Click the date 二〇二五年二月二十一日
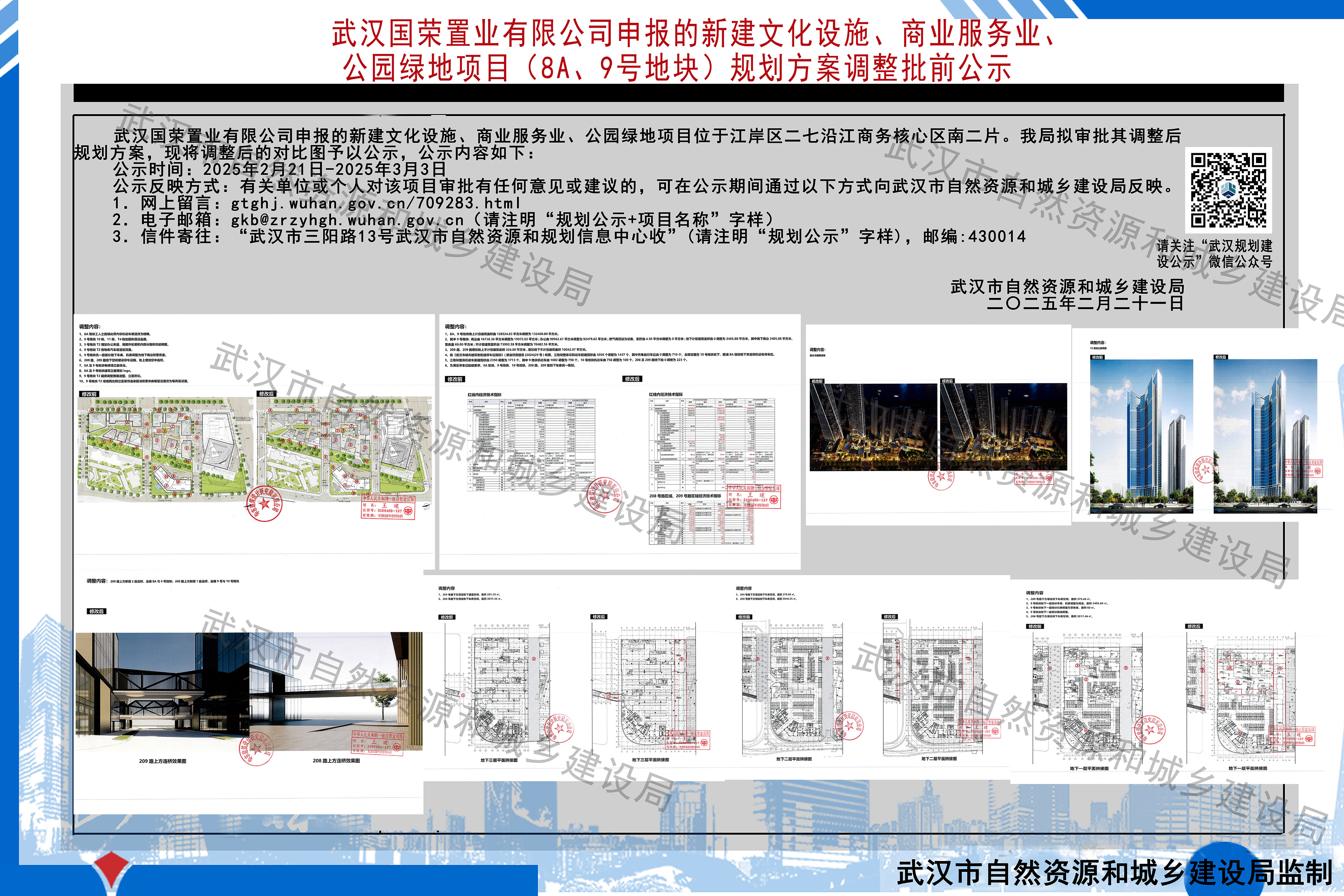The image size is (1344, 896). click(1085, 303)
